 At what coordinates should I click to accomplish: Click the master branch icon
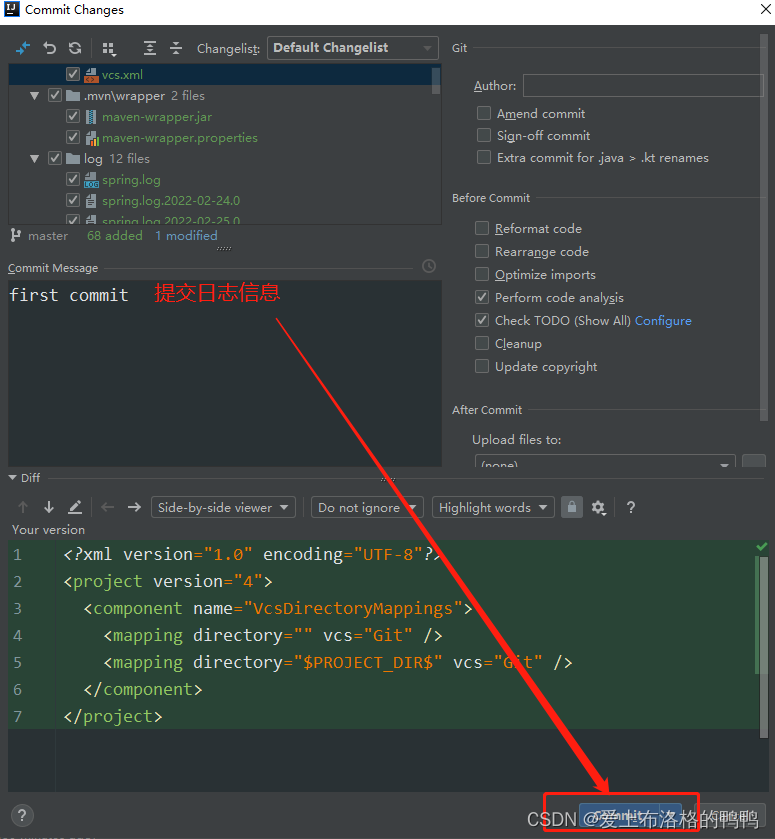point(16,235)
